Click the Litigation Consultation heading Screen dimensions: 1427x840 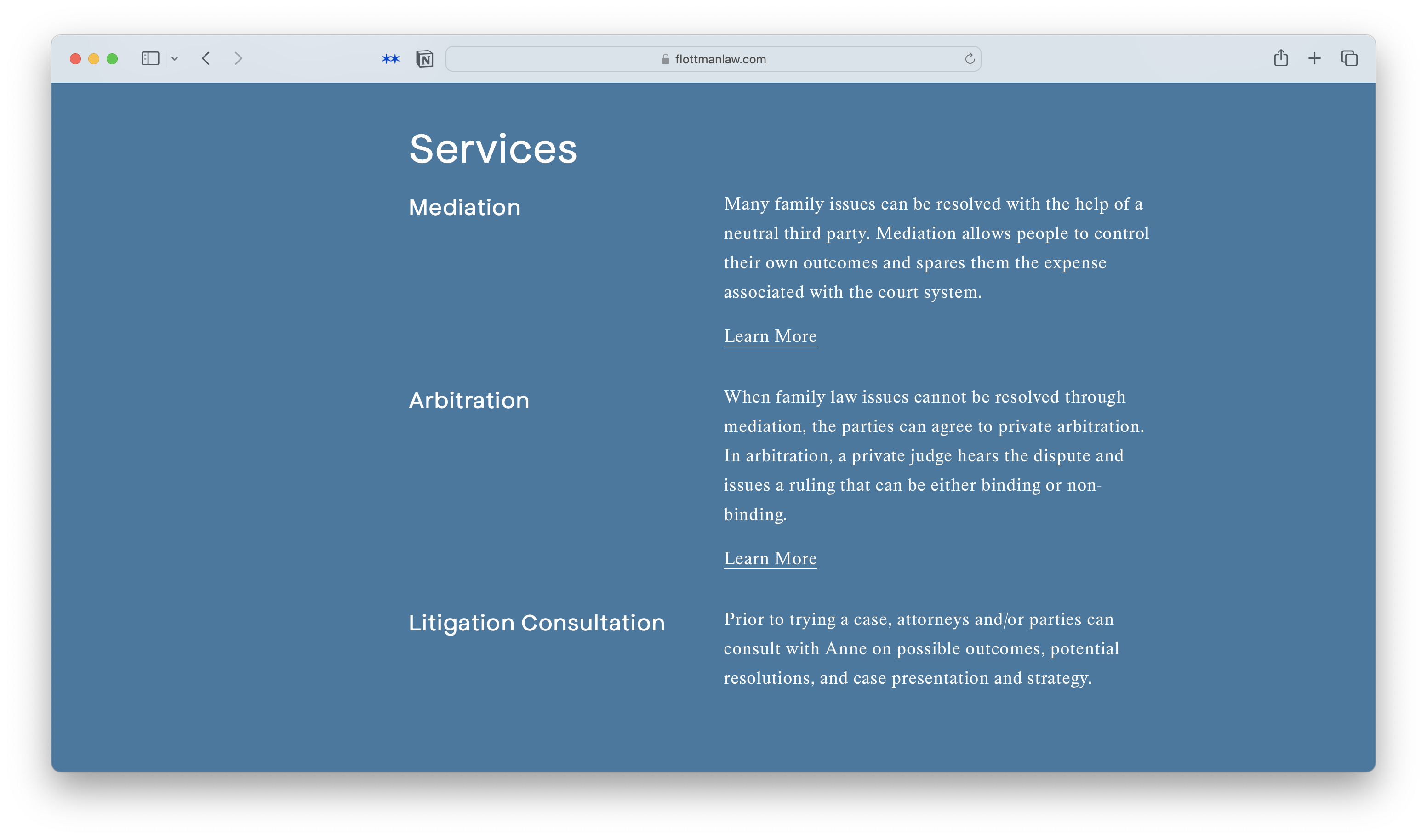pyautogui.click(x=536, y=623)
